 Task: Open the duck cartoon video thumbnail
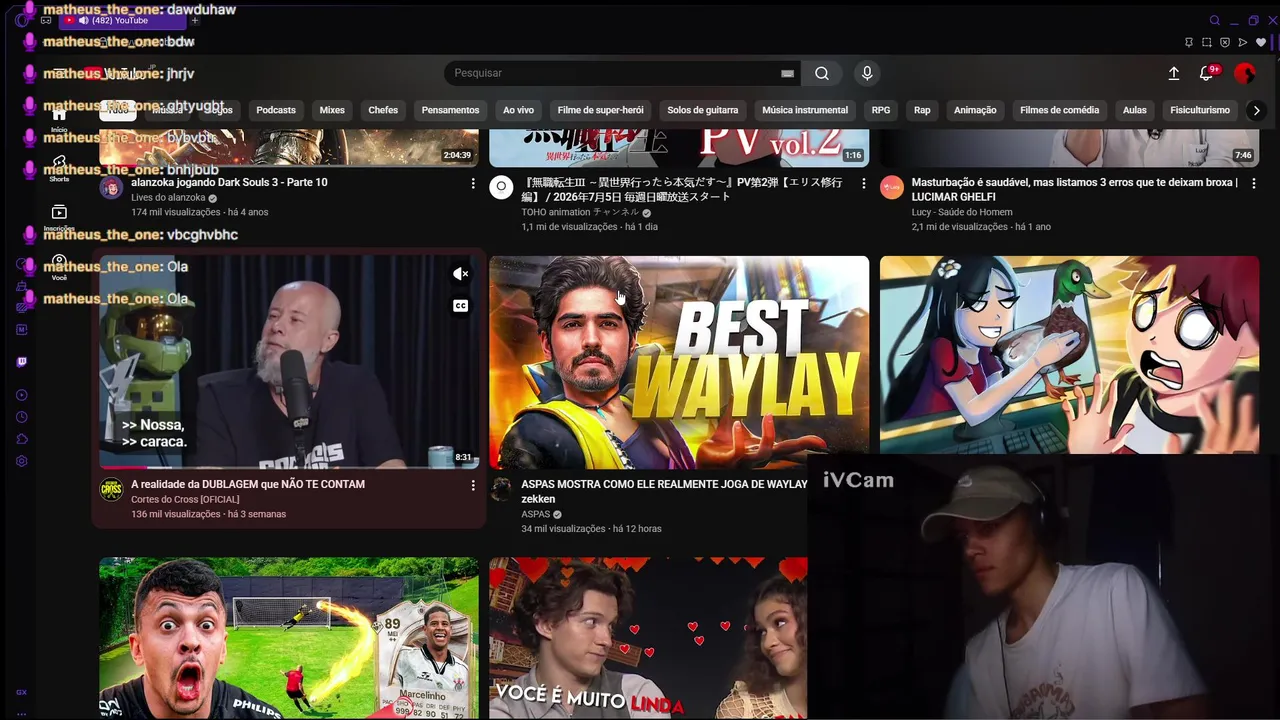(x=1069, y=355)
